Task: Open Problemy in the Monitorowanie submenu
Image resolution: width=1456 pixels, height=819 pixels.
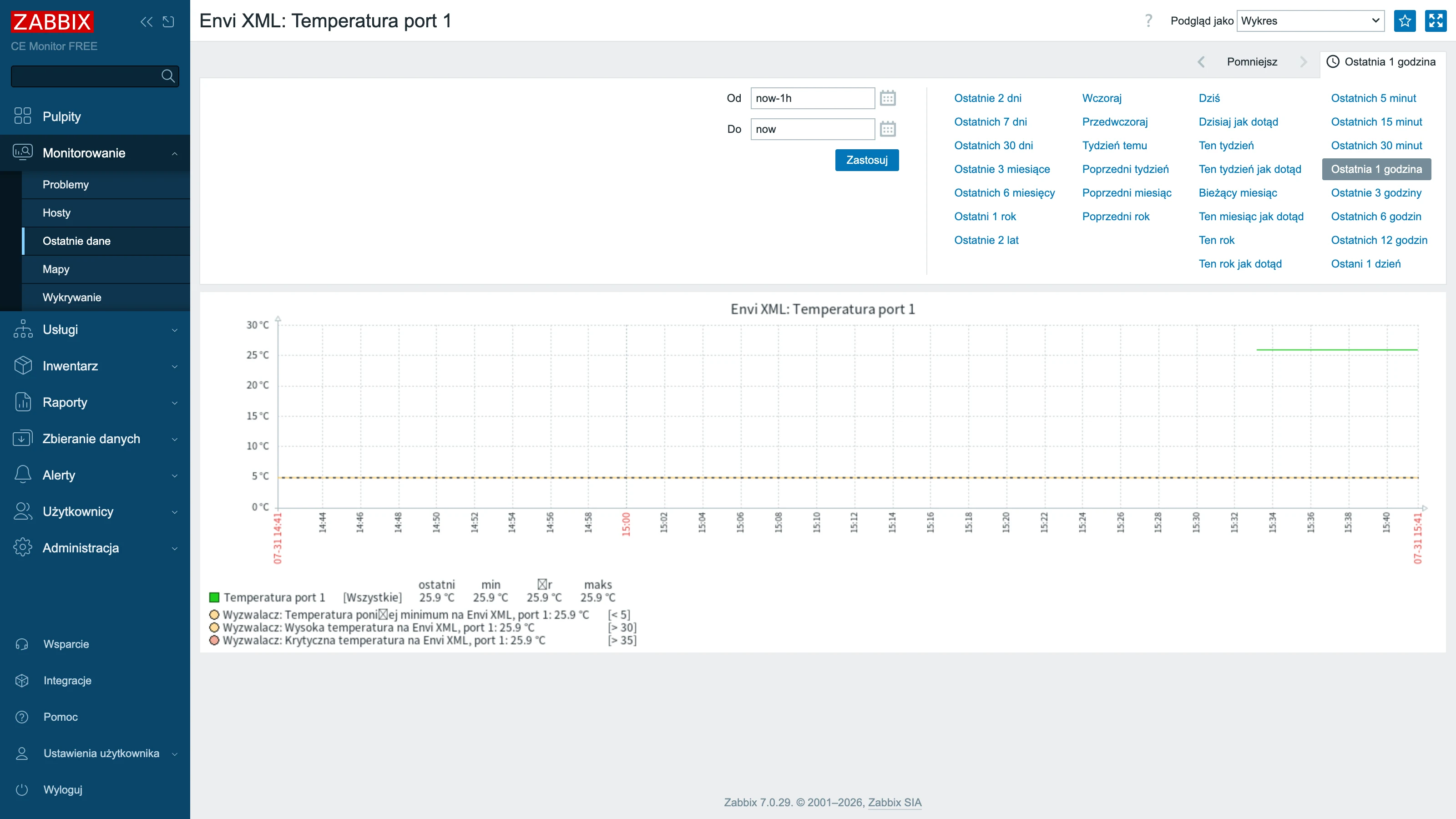Action: (106, 185)
